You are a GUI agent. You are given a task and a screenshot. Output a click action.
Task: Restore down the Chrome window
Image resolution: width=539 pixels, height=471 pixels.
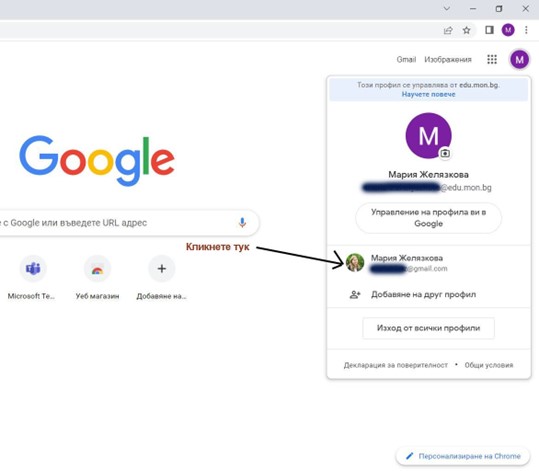tap(499, 9)
